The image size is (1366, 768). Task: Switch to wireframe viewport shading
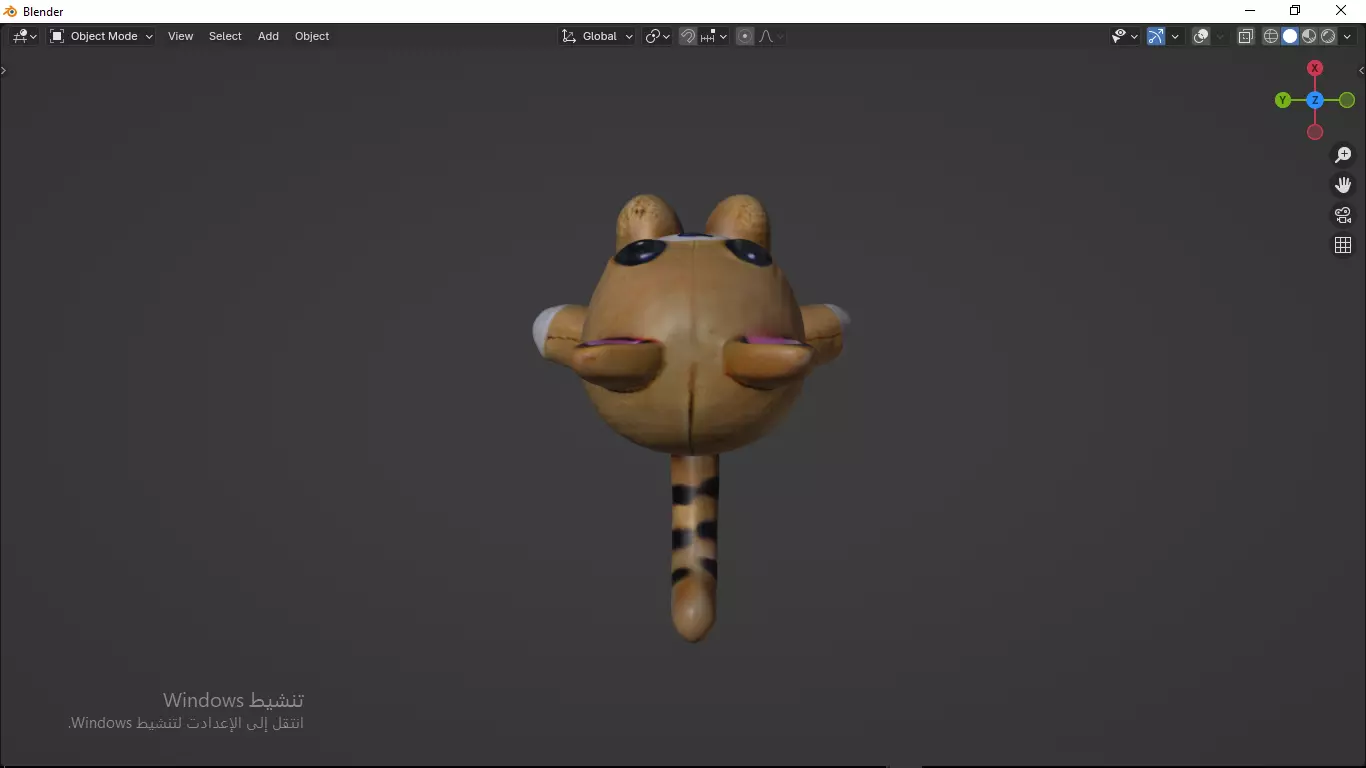pyautogui.click(x=1271, y=36)
